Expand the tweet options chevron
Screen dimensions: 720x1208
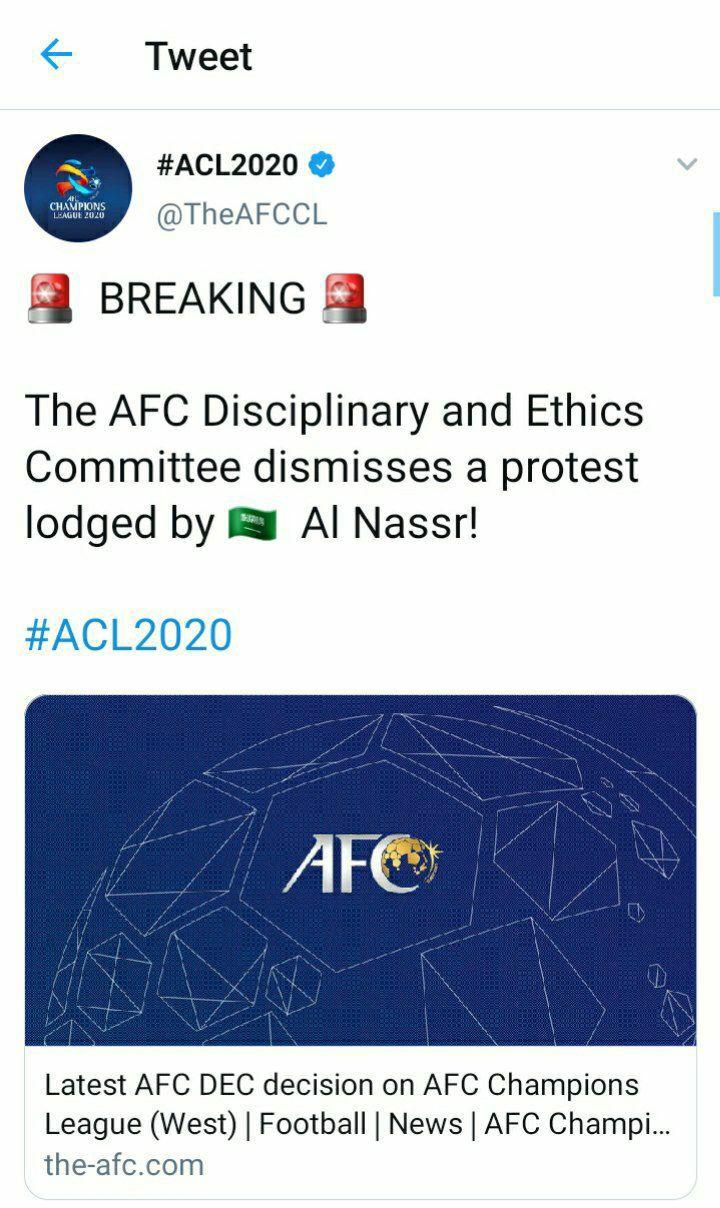686,164
